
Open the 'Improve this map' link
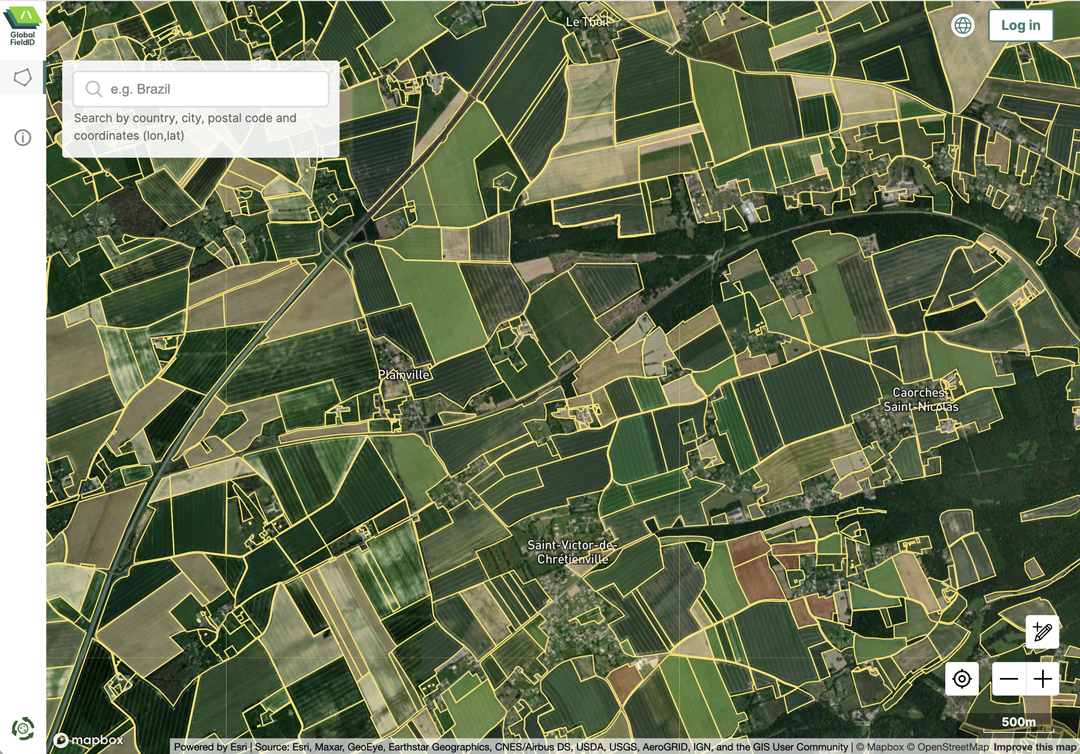1035,747
